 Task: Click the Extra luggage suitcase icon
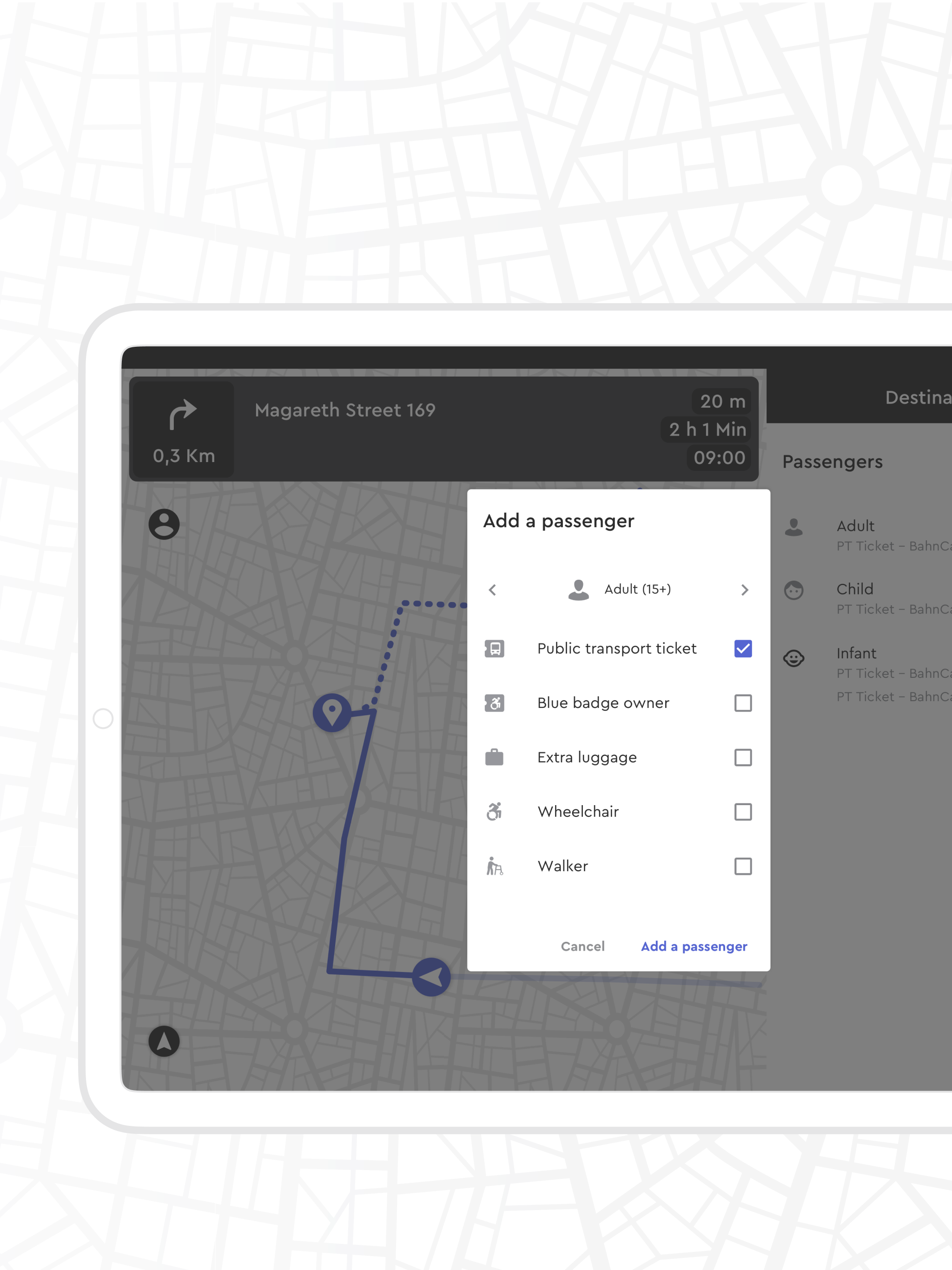[x=495, y=757]
